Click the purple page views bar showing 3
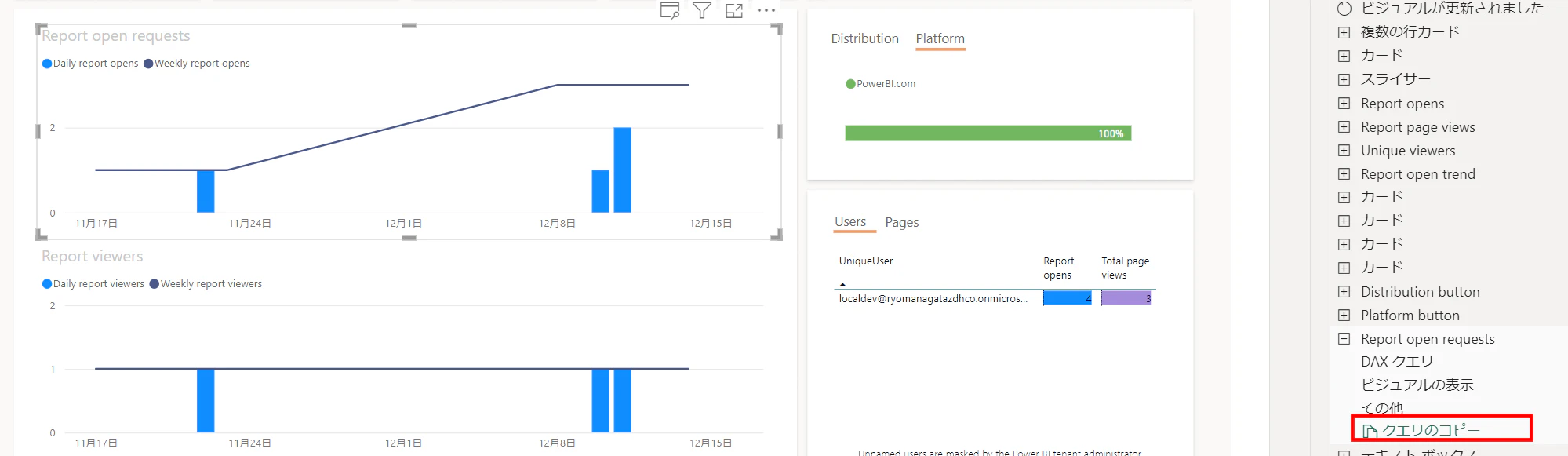Viewport: 1568px width, 456px height. coord(1126,298)
